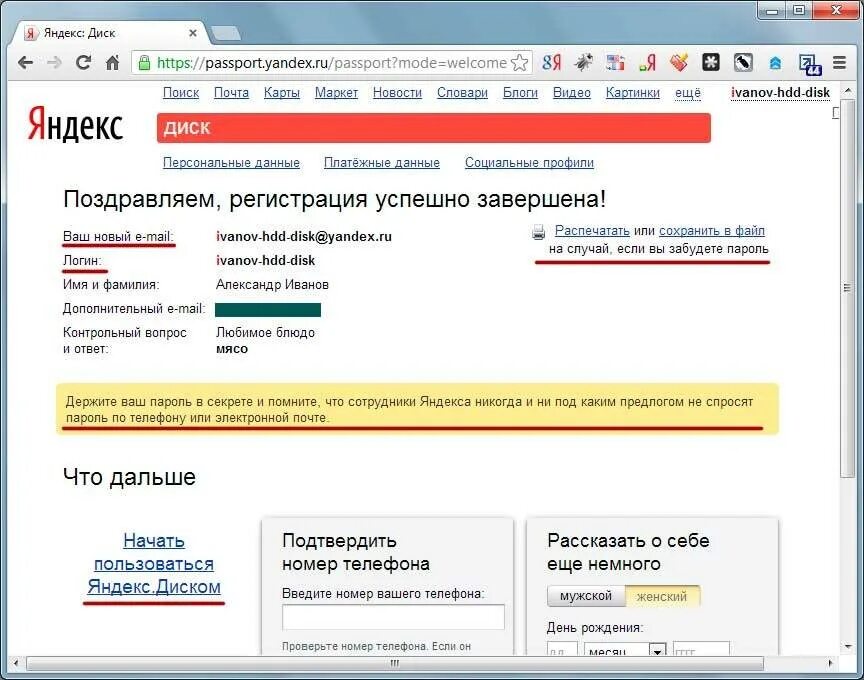
Task: Open the flag-style extension icon
Action: [x=615, y=63]
